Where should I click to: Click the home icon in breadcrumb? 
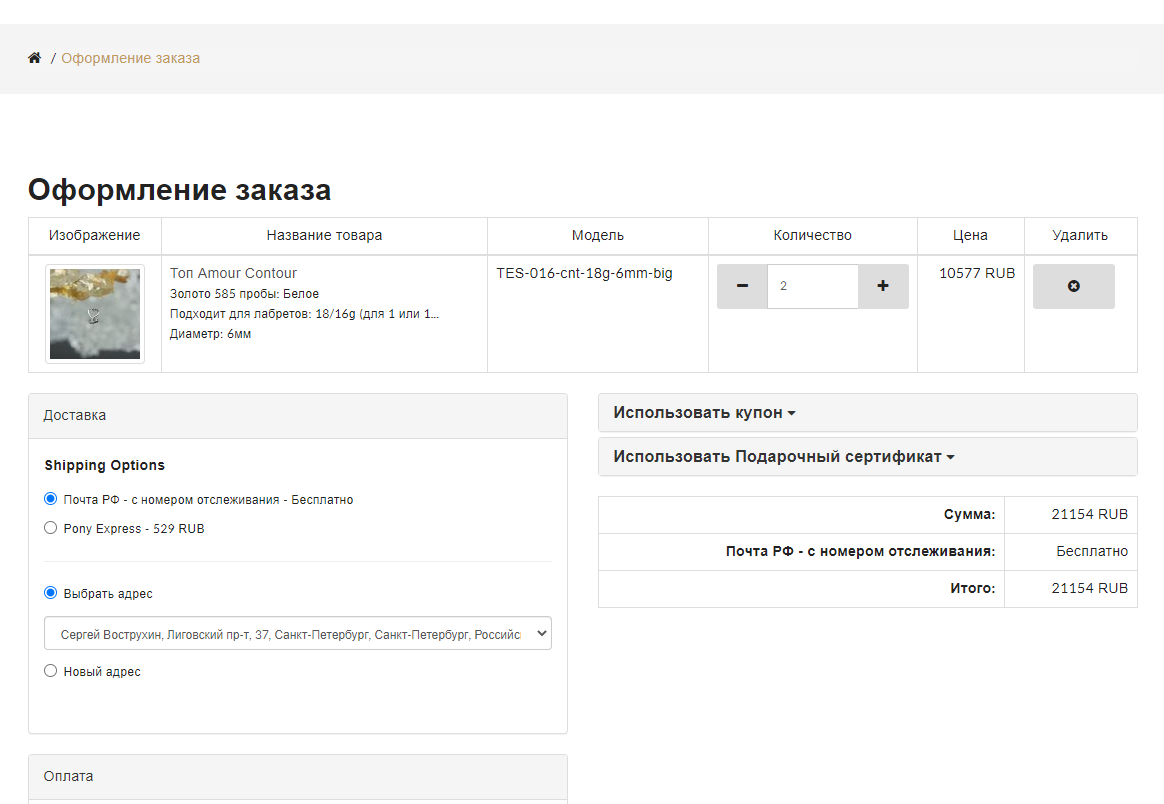[x=34, y=58]
